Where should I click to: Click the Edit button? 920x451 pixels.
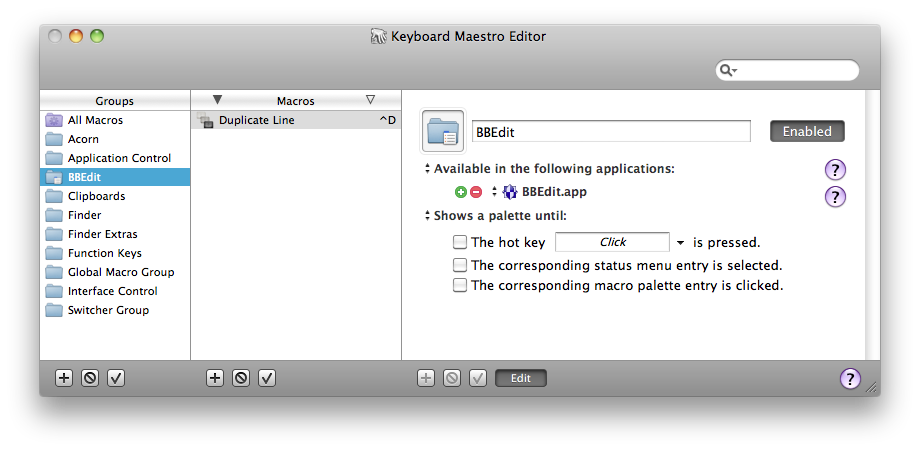point(521,378)
